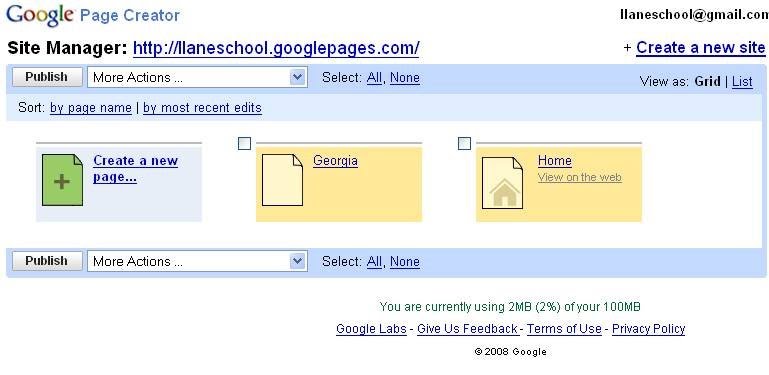Click the green new page plus icon
This screenshot has width=769, height=375.
point(62,180)
